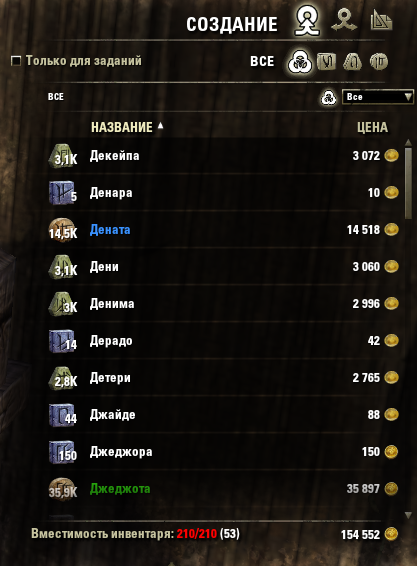This screenshot has height=566, width=417.
Task: Filter by round aspect runestone icon
Action: pyautogui.click(x=379, y=61)
